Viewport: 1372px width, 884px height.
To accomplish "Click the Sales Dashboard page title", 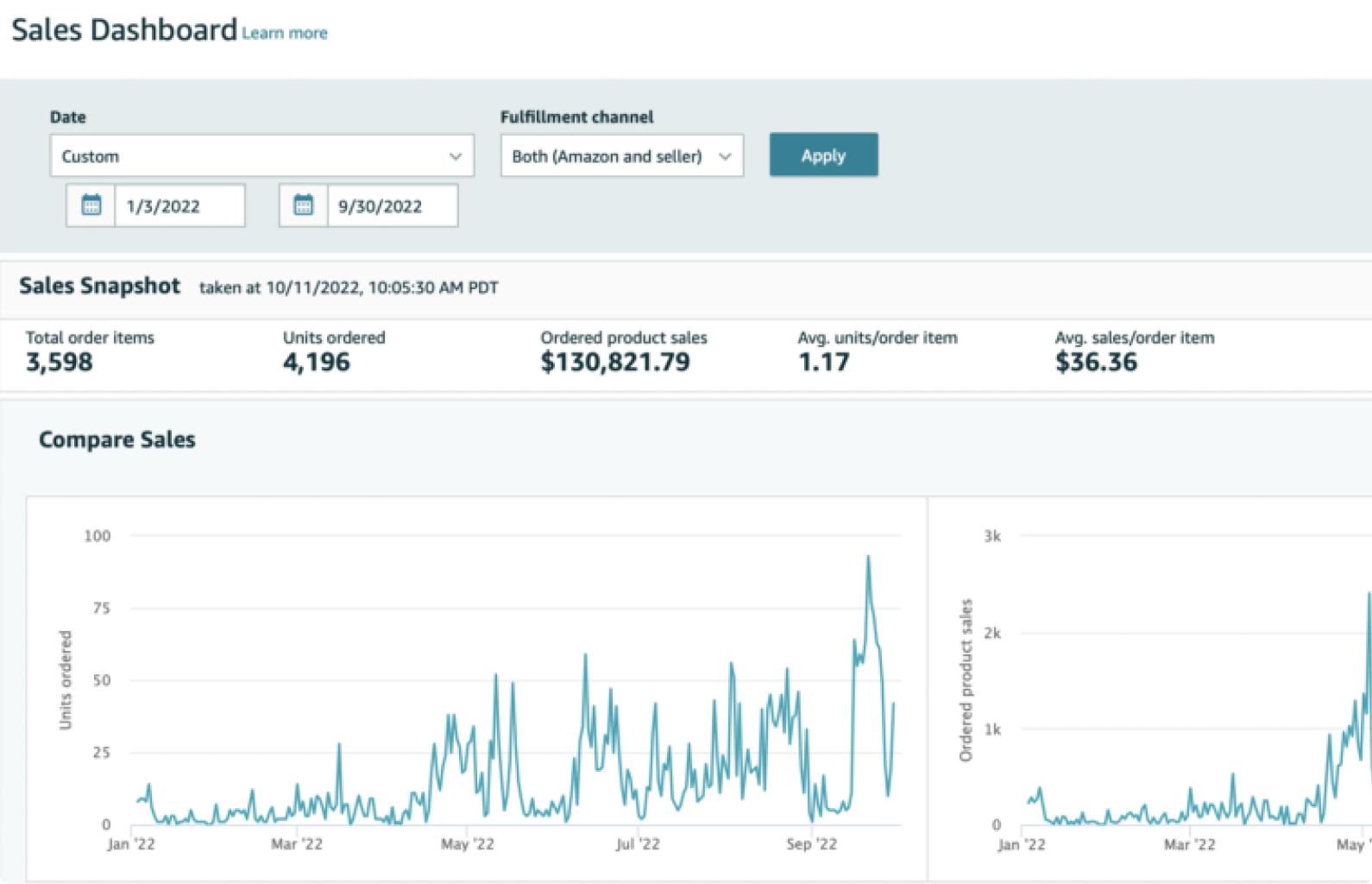I will pos(124,30).
